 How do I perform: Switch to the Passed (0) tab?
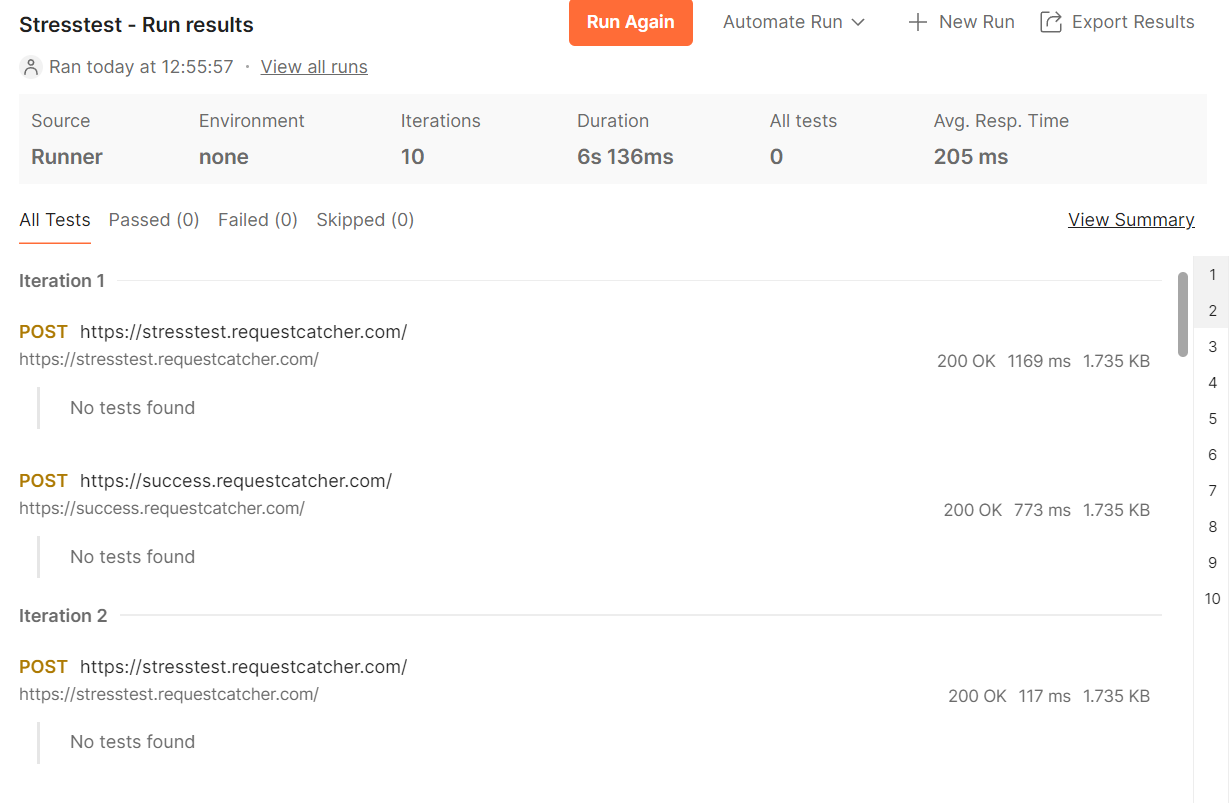[x=154, y=220]
